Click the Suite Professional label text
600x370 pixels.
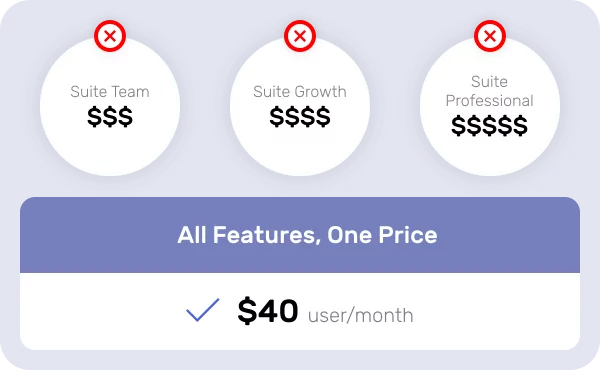pos(490,91)
